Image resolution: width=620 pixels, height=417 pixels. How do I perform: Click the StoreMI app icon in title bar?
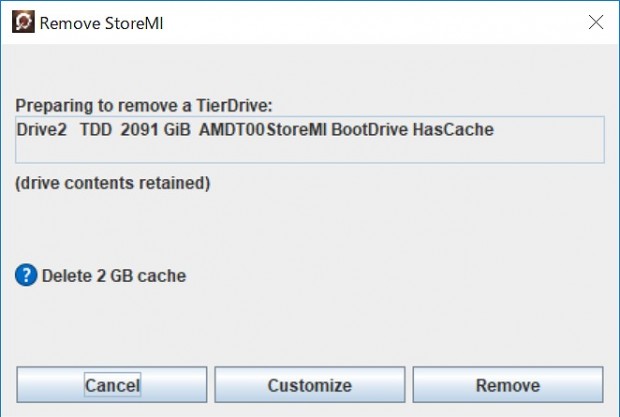[x=23, y=22]
